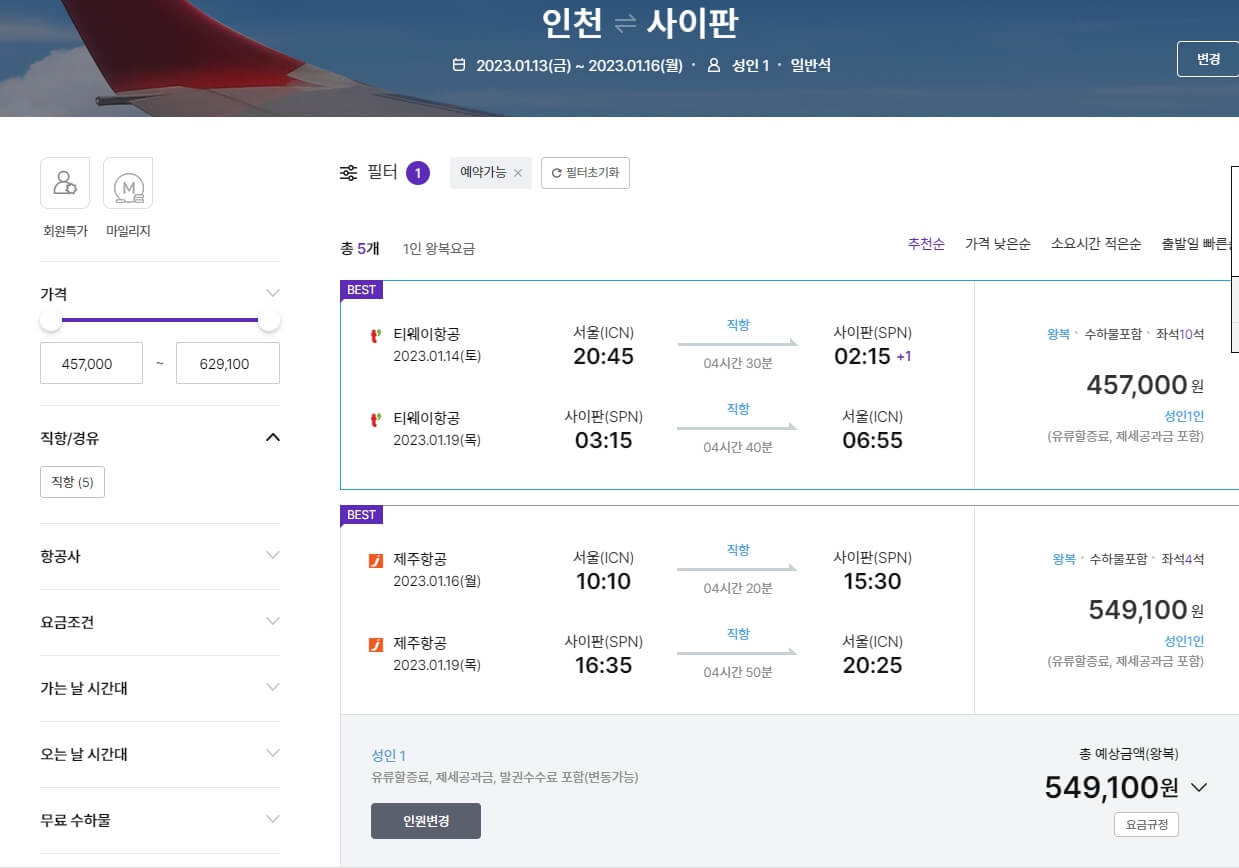Click the right price range slider handle
This screenshot has height=868, width=1239.
click(268, 318)
